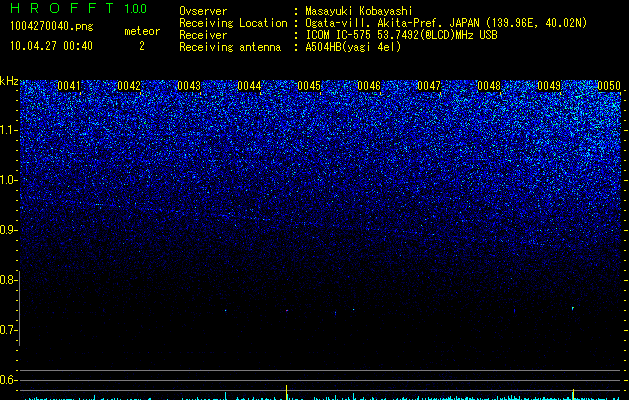Click the file name 1004270040.png
This screenshot has width=629, height=400.
(x=52, y=26)
